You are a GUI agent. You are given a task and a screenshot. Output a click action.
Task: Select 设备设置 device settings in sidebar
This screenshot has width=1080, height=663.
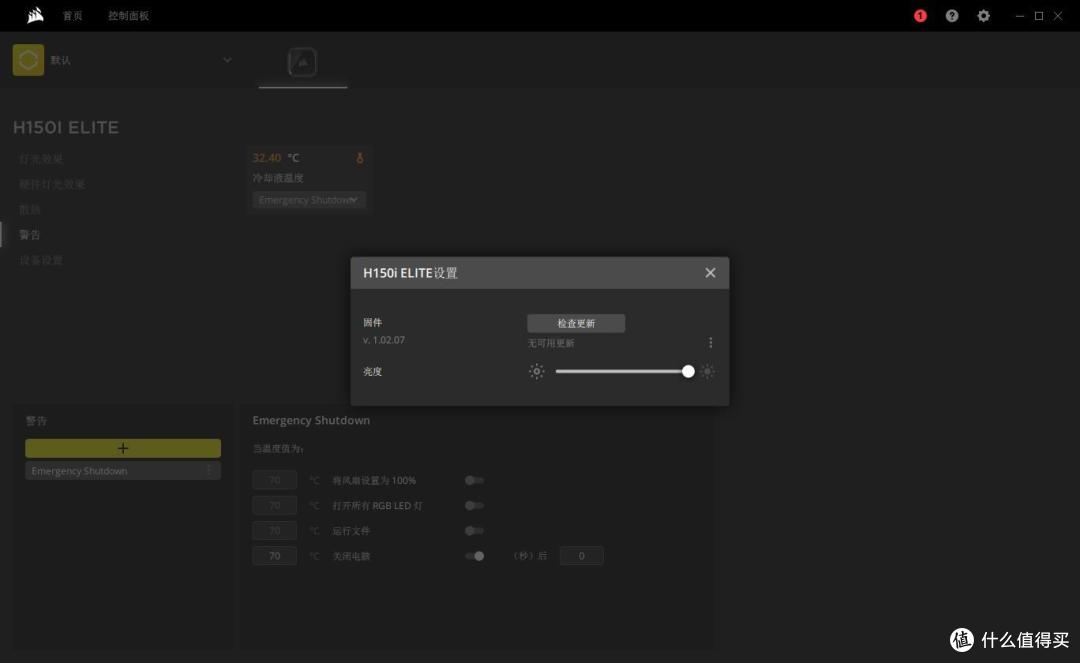41,260
